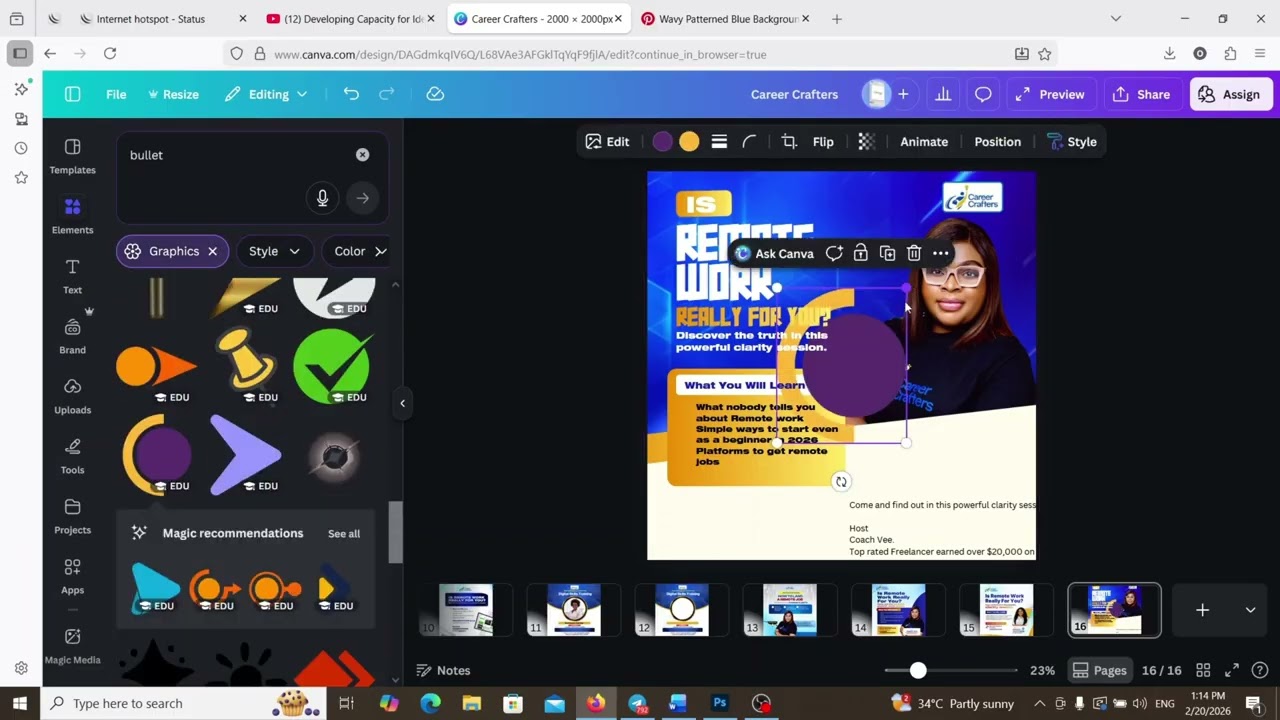Open Magic Media in sidebar
The width and height of the screenshot is (1280, 720).
coord(72,645)
